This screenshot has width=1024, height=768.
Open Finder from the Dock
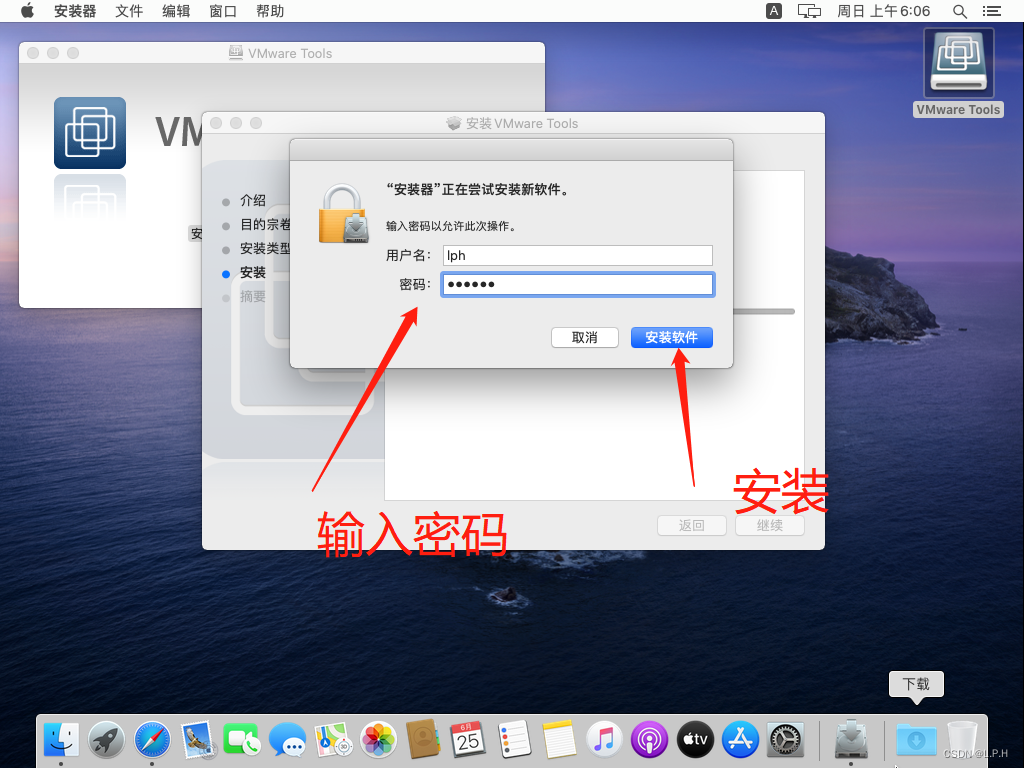point(61,739)
